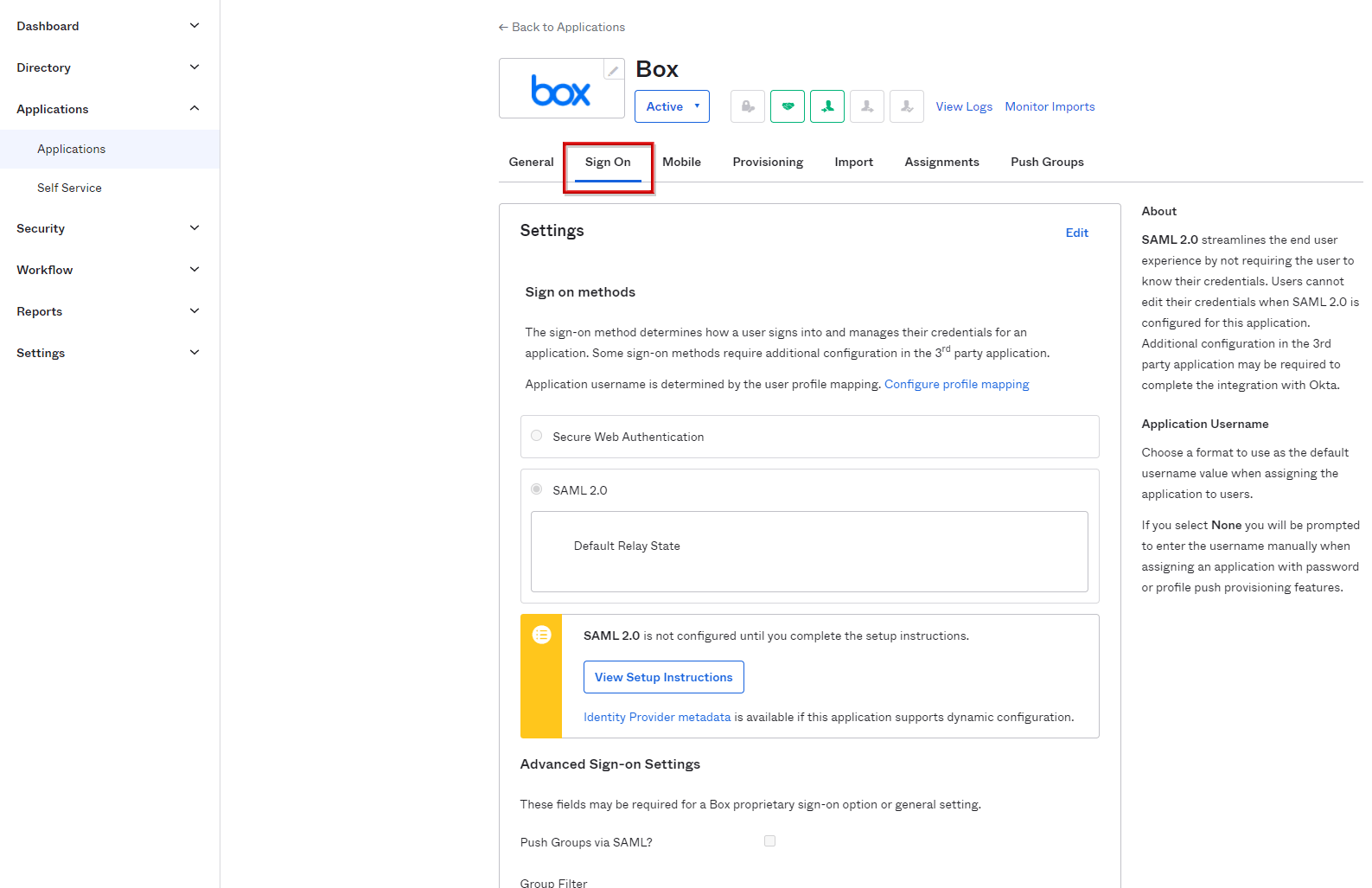Follow the Configure profile mapping link
The height and width of the screenshot is (888, 1372).
pos(956,384)
